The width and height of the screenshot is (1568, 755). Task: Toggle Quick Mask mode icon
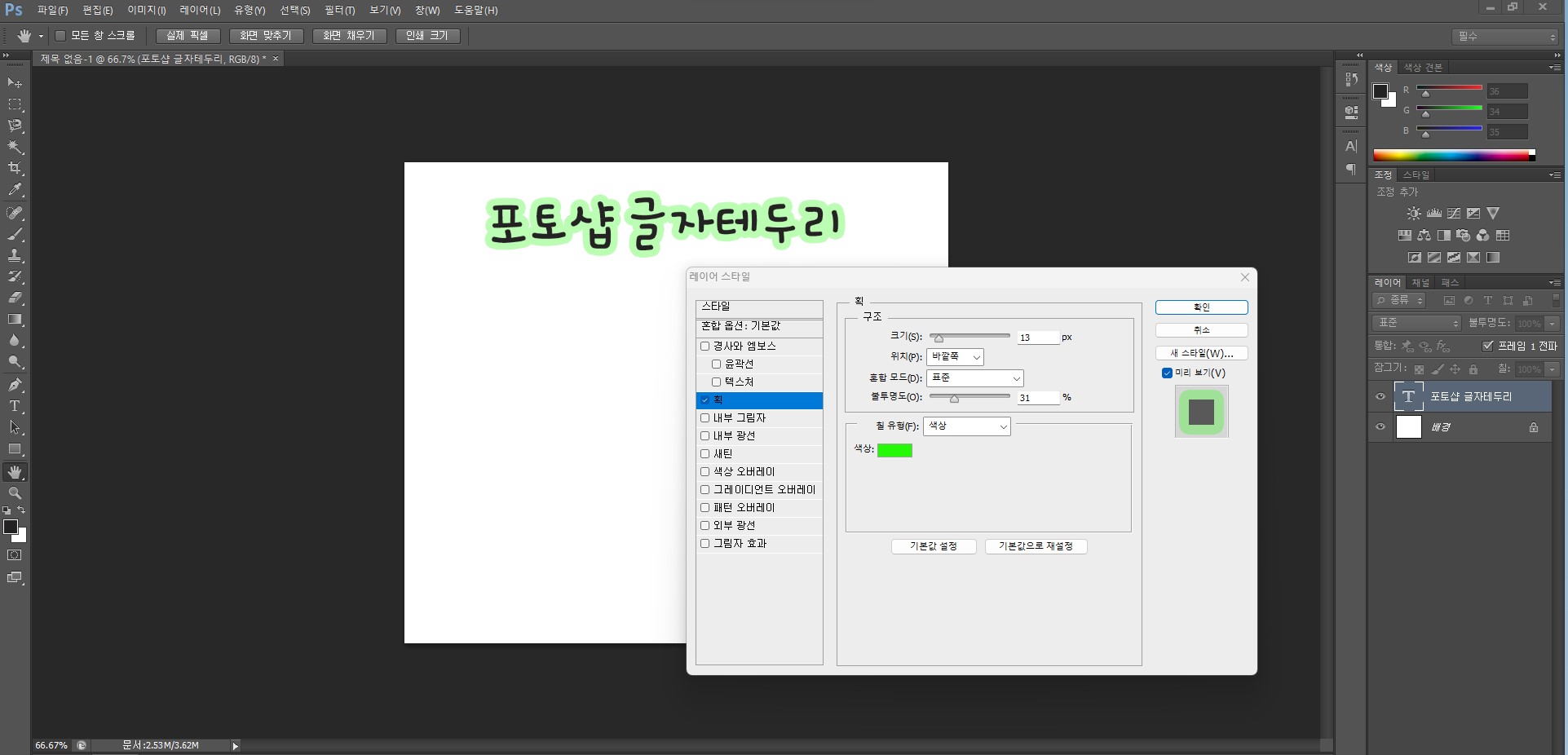click(15, 555)
